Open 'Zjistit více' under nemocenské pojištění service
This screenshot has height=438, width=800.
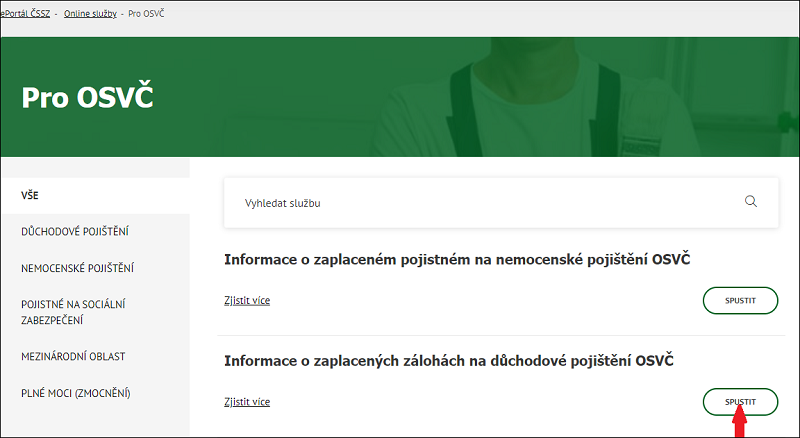pos(247,300)
